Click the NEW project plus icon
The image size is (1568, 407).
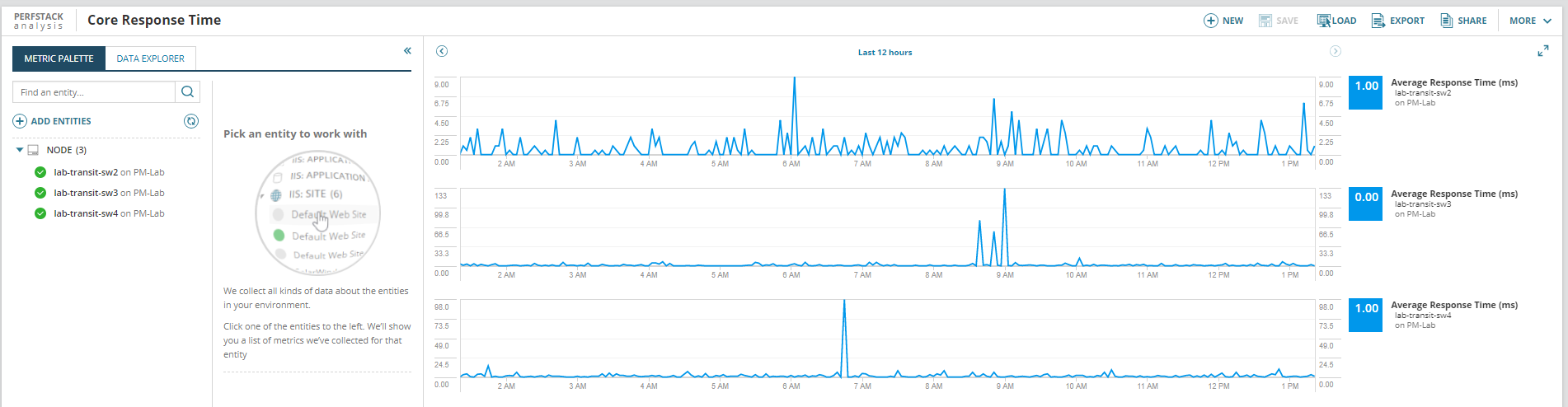pos(1210,21)
